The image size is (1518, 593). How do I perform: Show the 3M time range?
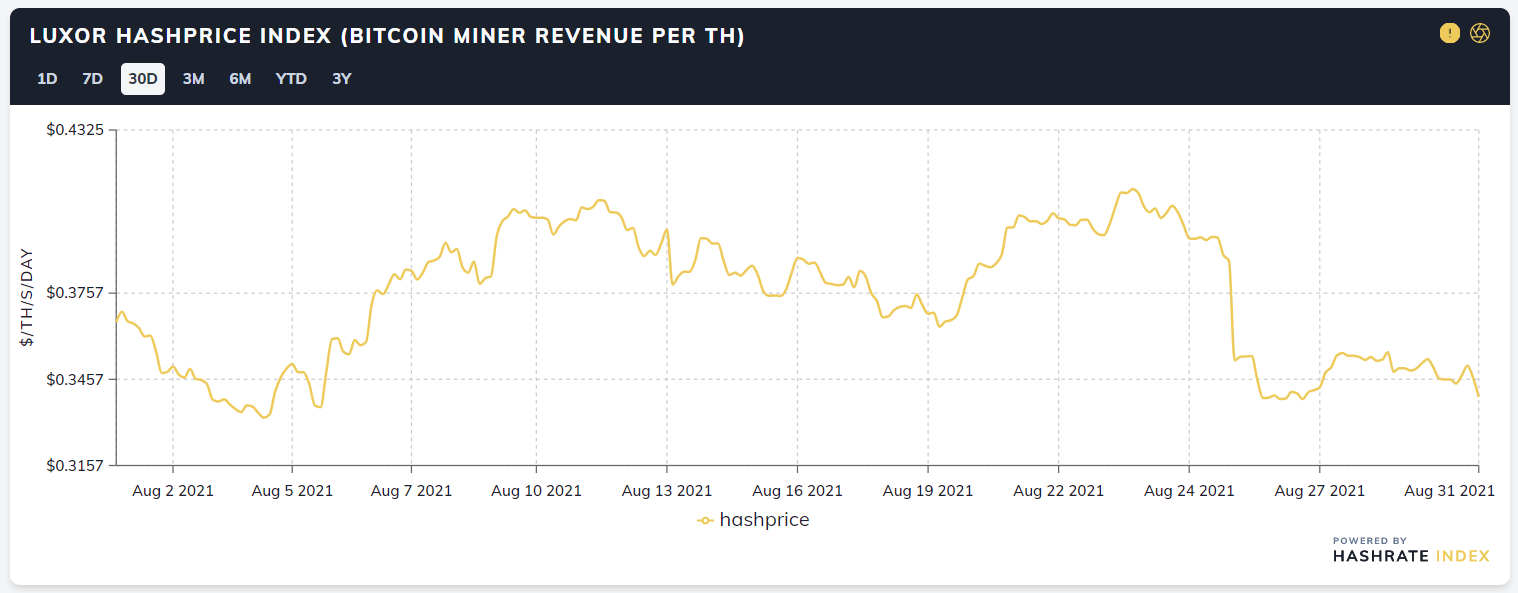click(x=193, y=78)
